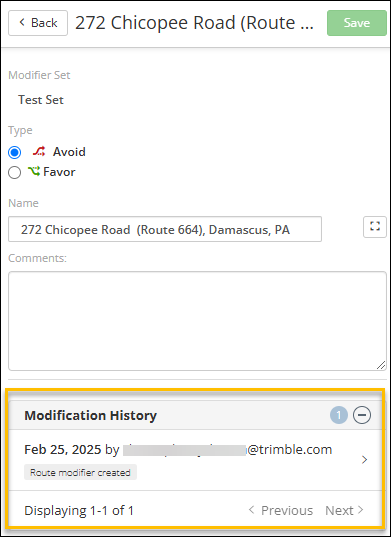Save the route modifier
The width and height of the screenshot is (391, 537).
[357, 23]
